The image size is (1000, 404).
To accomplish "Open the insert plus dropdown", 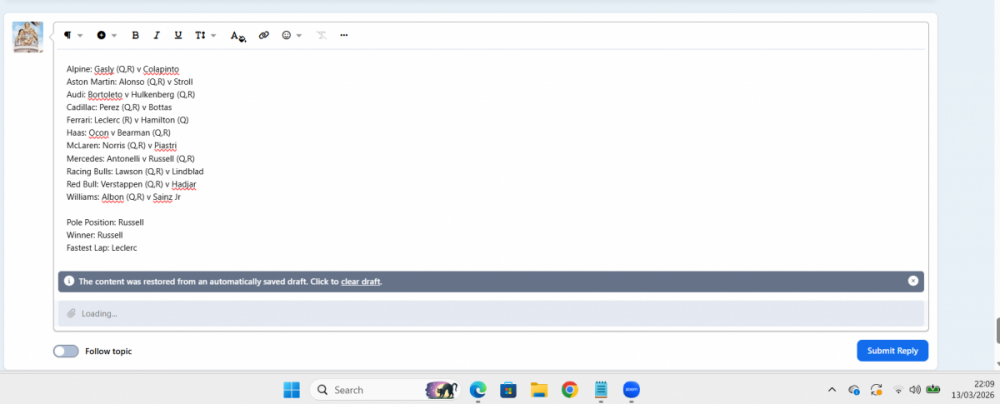I will pos(106,35).
